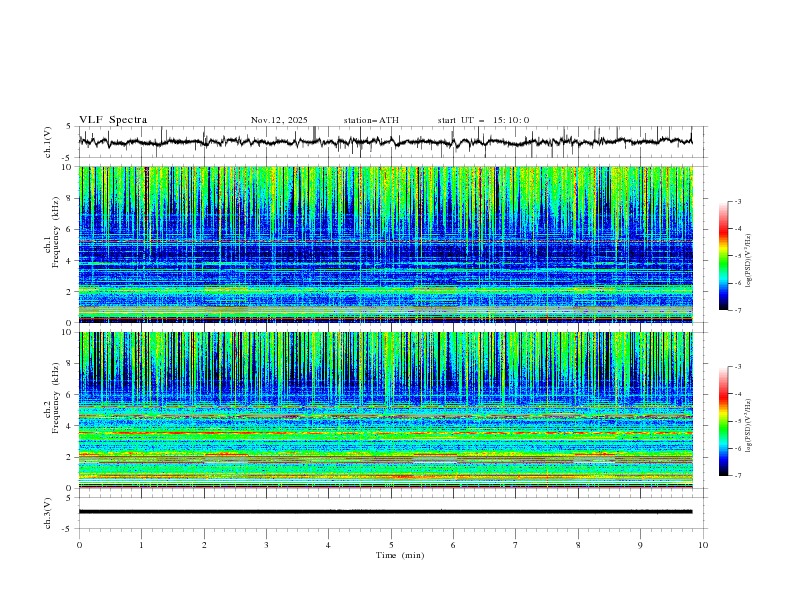Click the time axis tick label "6"
Screen dimensions: 792x612
pyautogui.click(x=453, y=545)
